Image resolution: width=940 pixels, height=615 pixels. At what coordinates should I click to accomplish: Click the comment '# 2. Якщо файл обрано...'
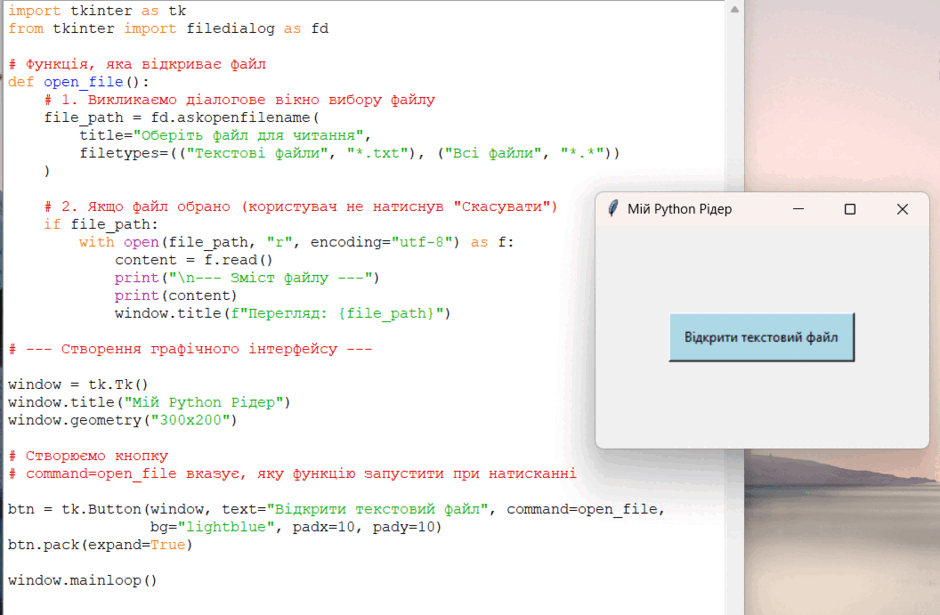[x=301, y=207]
